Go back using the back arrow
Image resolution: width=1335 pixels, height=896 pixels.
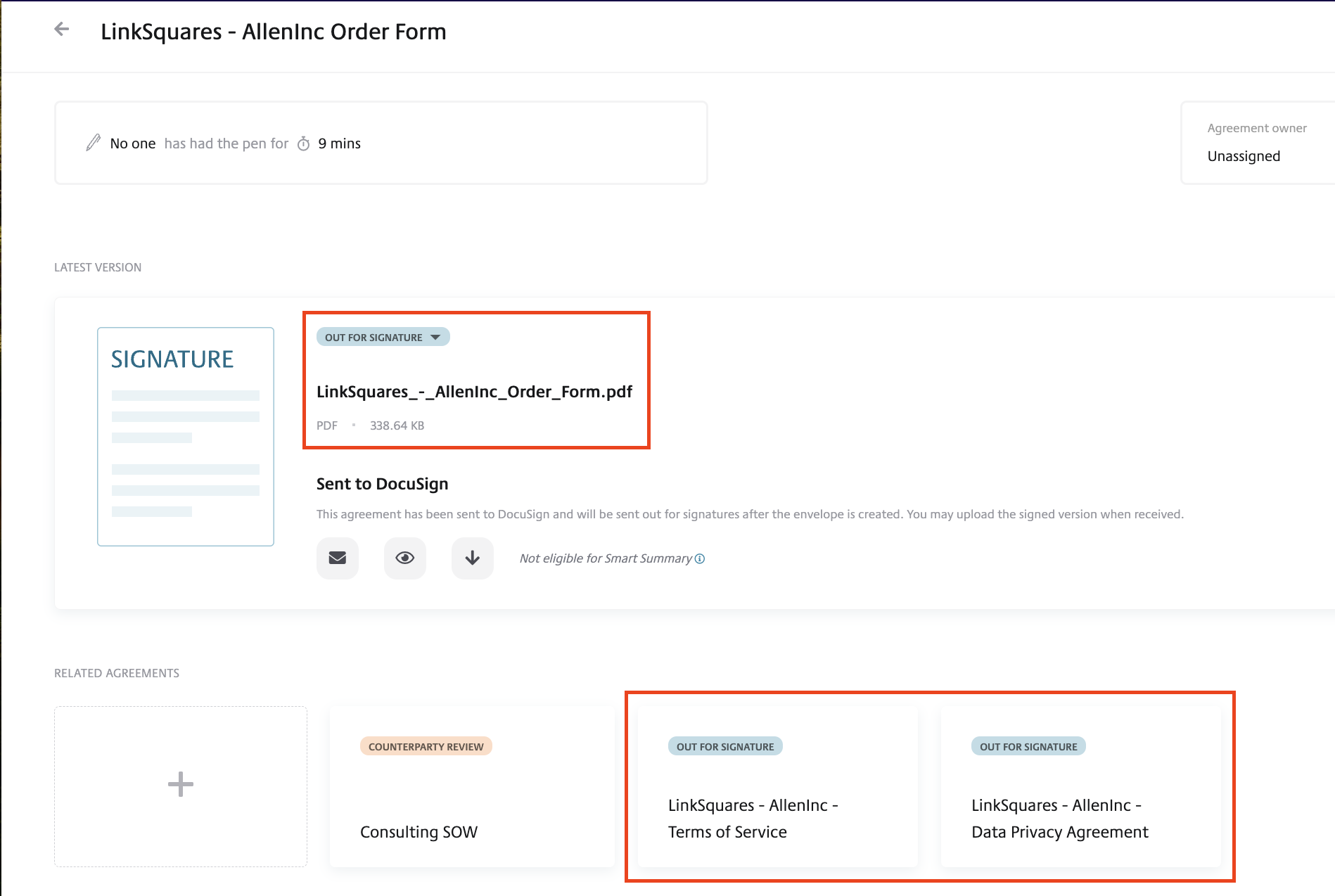pyautogui.click(x=62, y=29)
